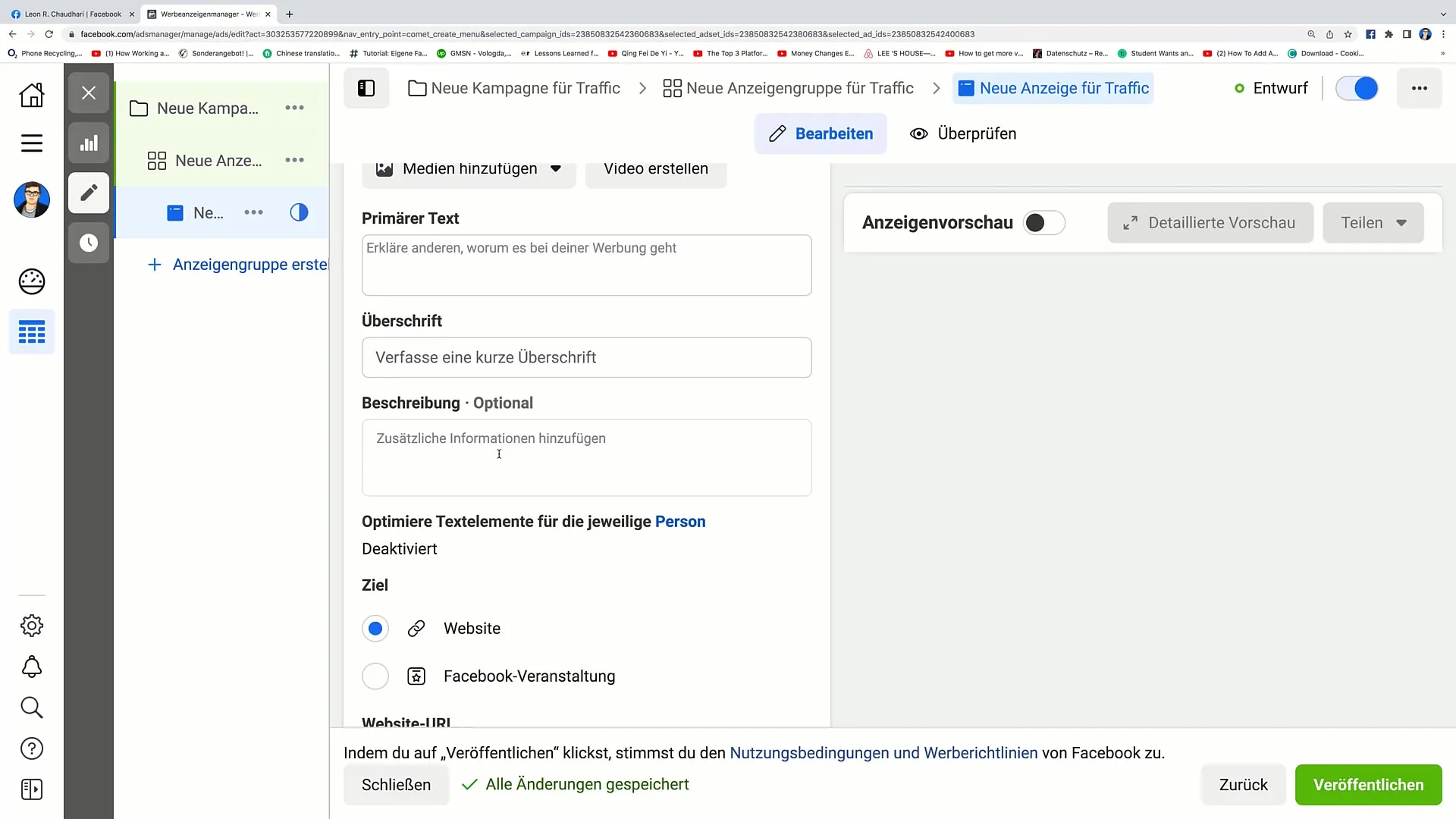This screenshot has height=819, width=1456.
Task: Open options for Ne... ad row
Action: click(253, 212)
